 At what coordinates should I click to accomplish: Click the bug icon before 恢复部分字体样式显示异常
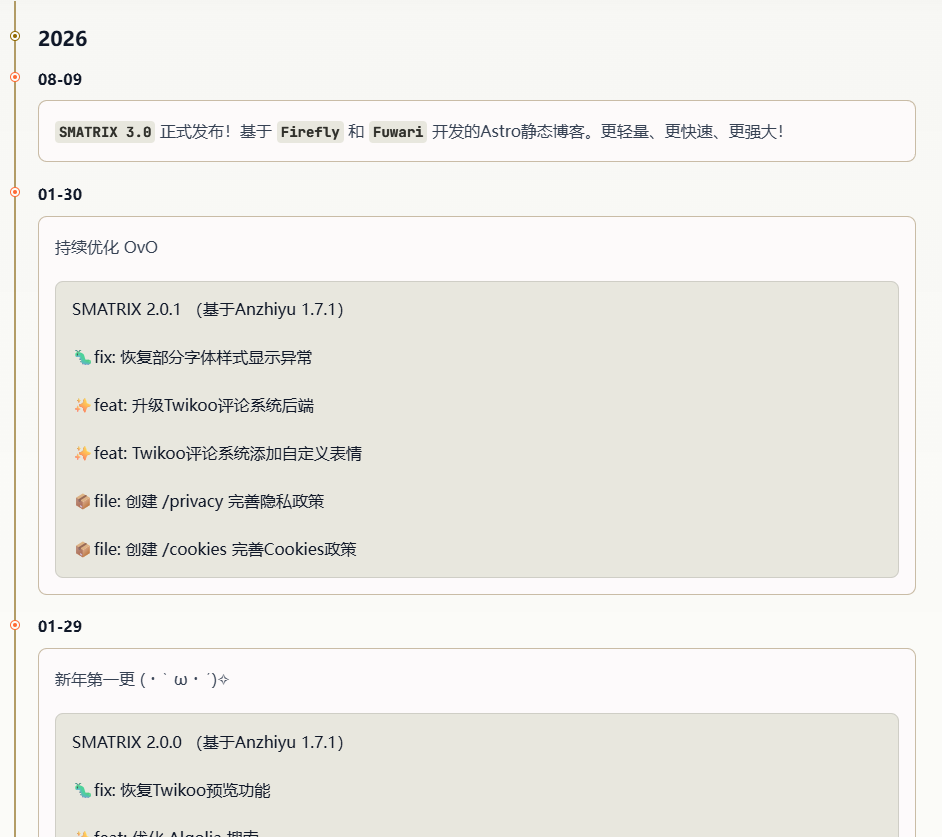[x=82, y=358]
